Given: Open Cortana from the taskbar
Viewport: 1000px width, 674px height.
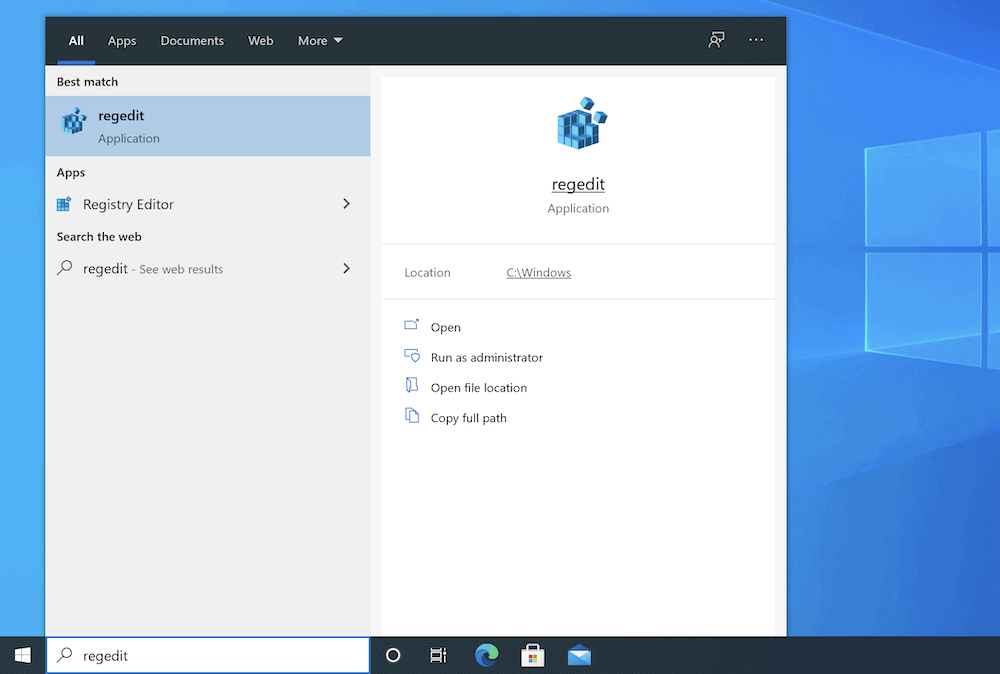Looking at the screenshot, I should [392, 655].
